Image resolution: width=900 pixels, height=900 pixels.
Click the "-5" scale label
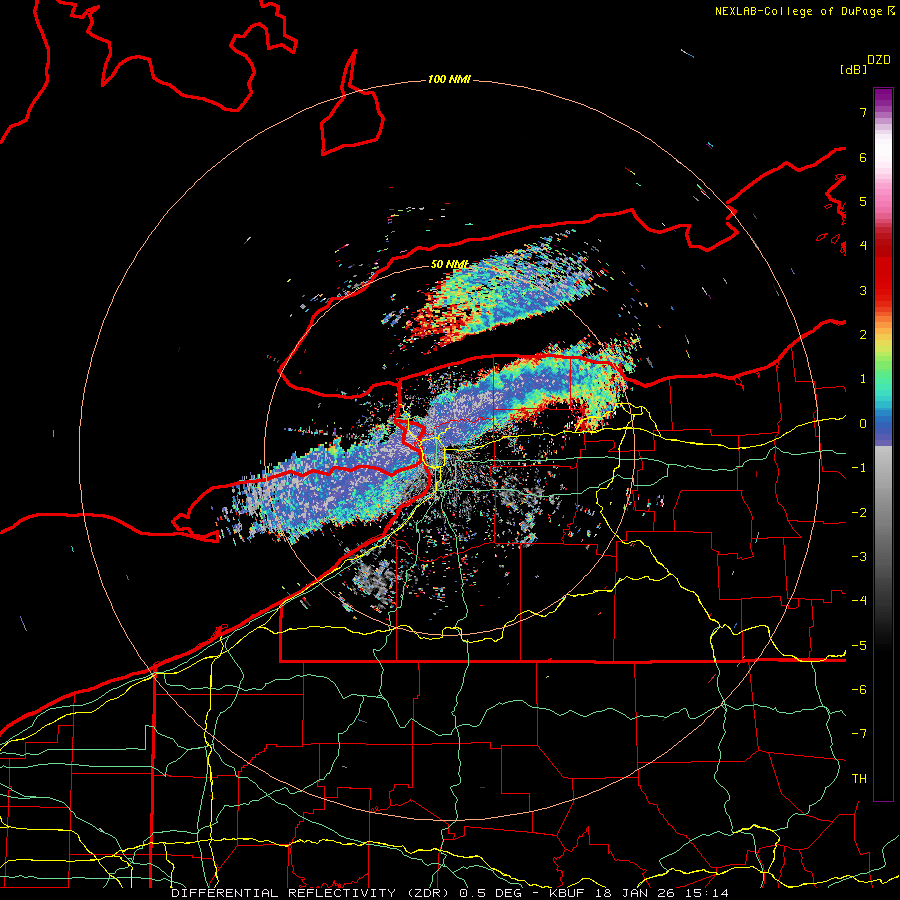click(x=859, y=646)
